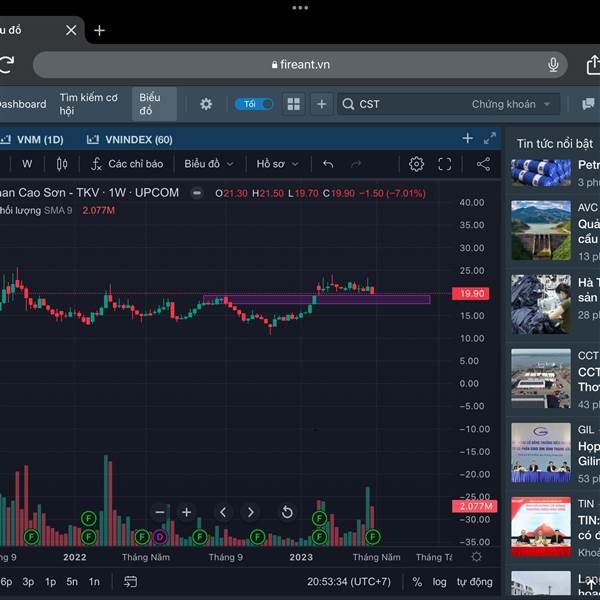Toggle the Tối dark mode switch
The height and width of the screenshot is (600, 600).
point(254,104)
